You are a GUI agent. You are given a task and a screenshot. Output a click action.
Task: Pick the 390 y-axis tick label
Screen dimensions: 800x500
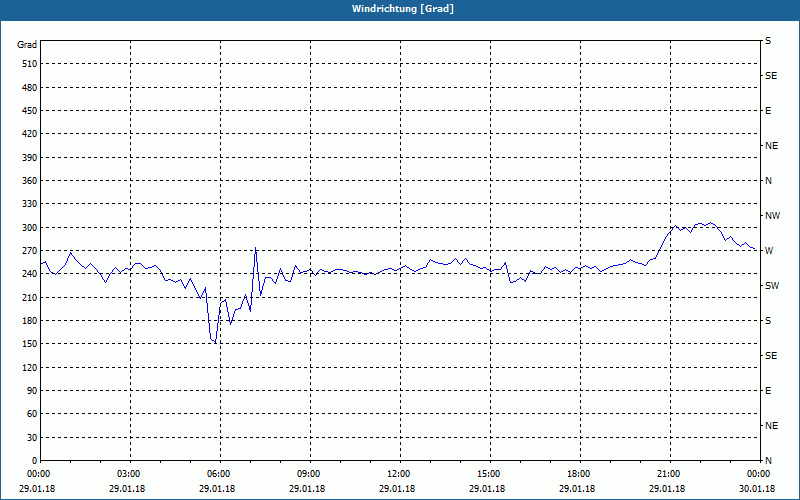pos(30,158)
